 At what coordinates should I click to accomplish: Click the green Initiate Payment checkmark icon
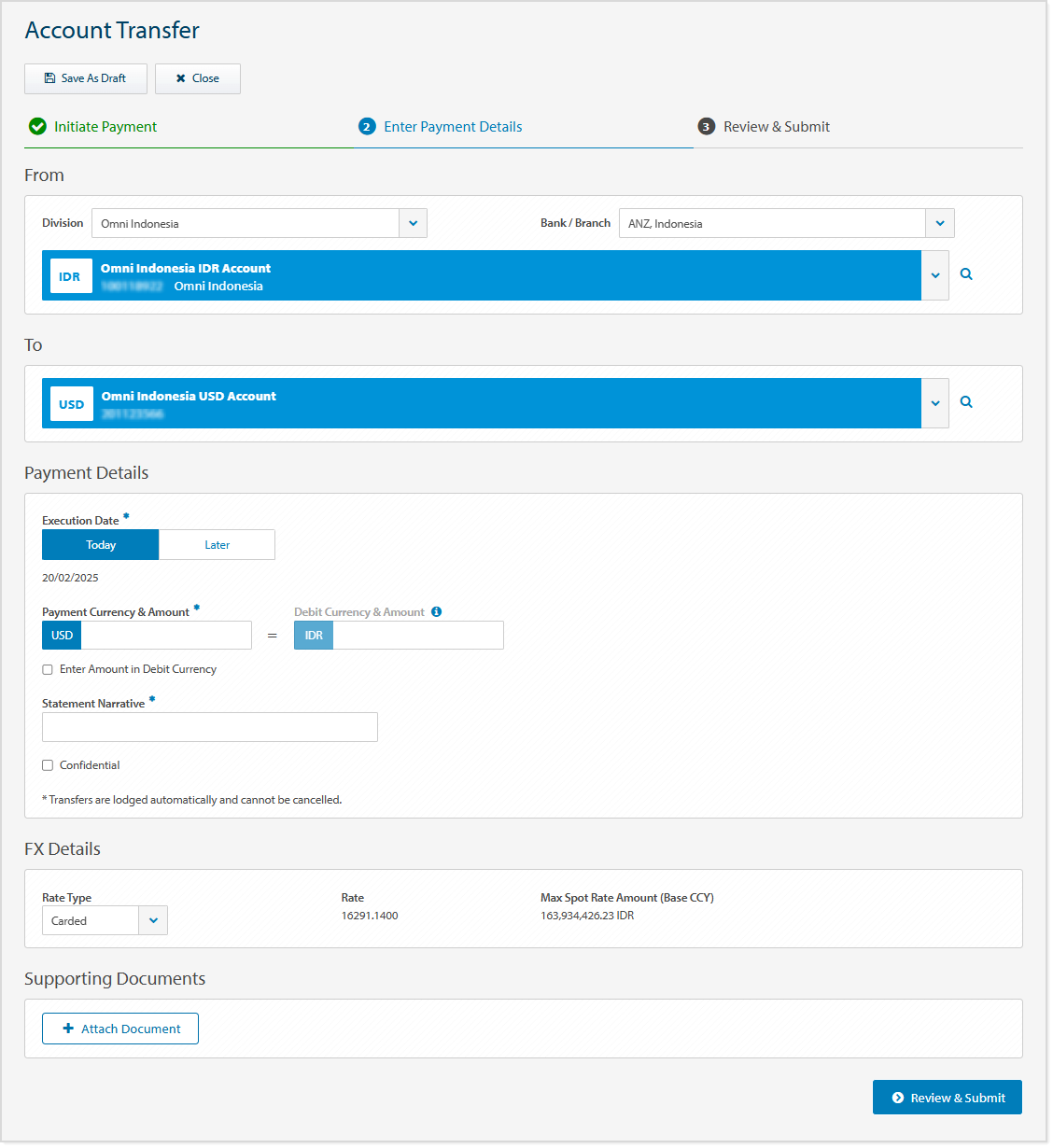(x=37, y=127)
